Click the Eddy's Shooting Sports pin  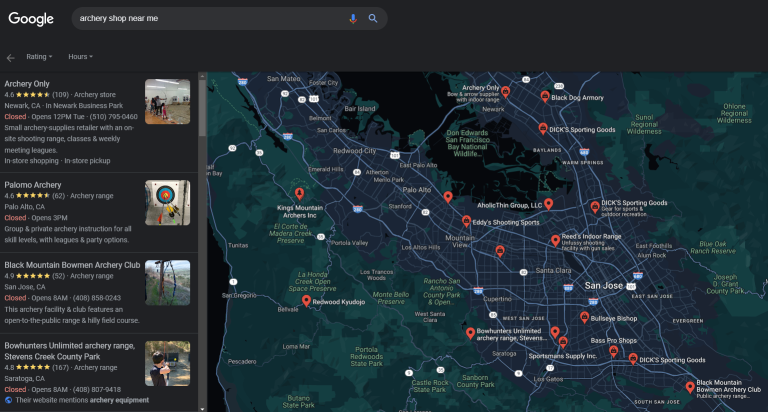pyautogui.click(x=466, y=221)
